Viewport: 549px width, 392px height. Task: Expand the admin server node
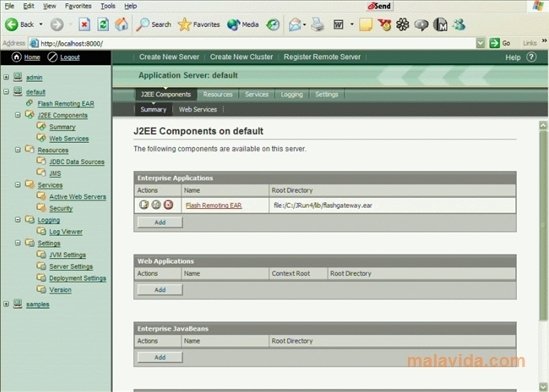pyautogui.click(x=6, y=77)
